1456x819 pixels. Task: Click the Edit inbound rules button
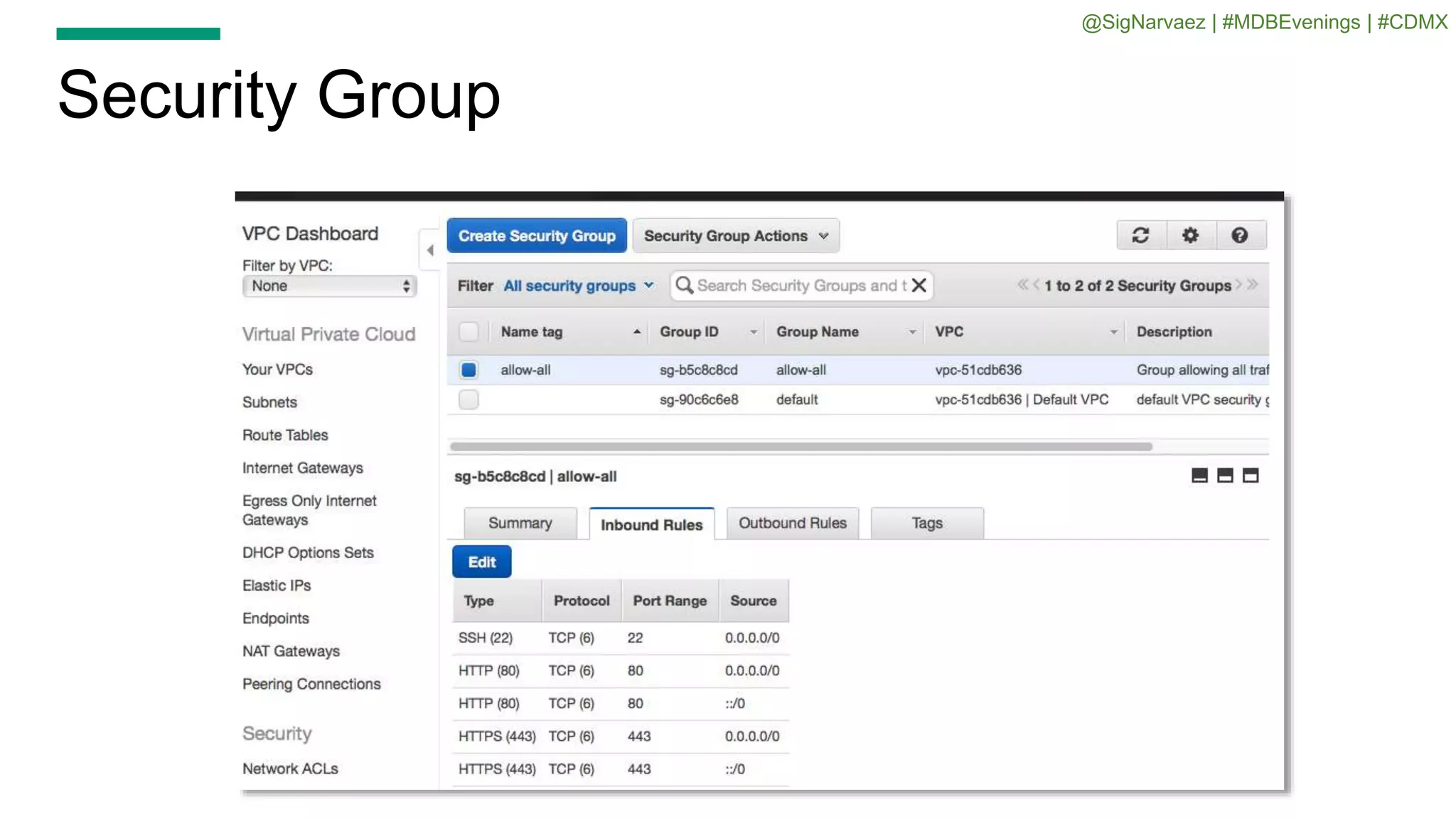(481, 562)
